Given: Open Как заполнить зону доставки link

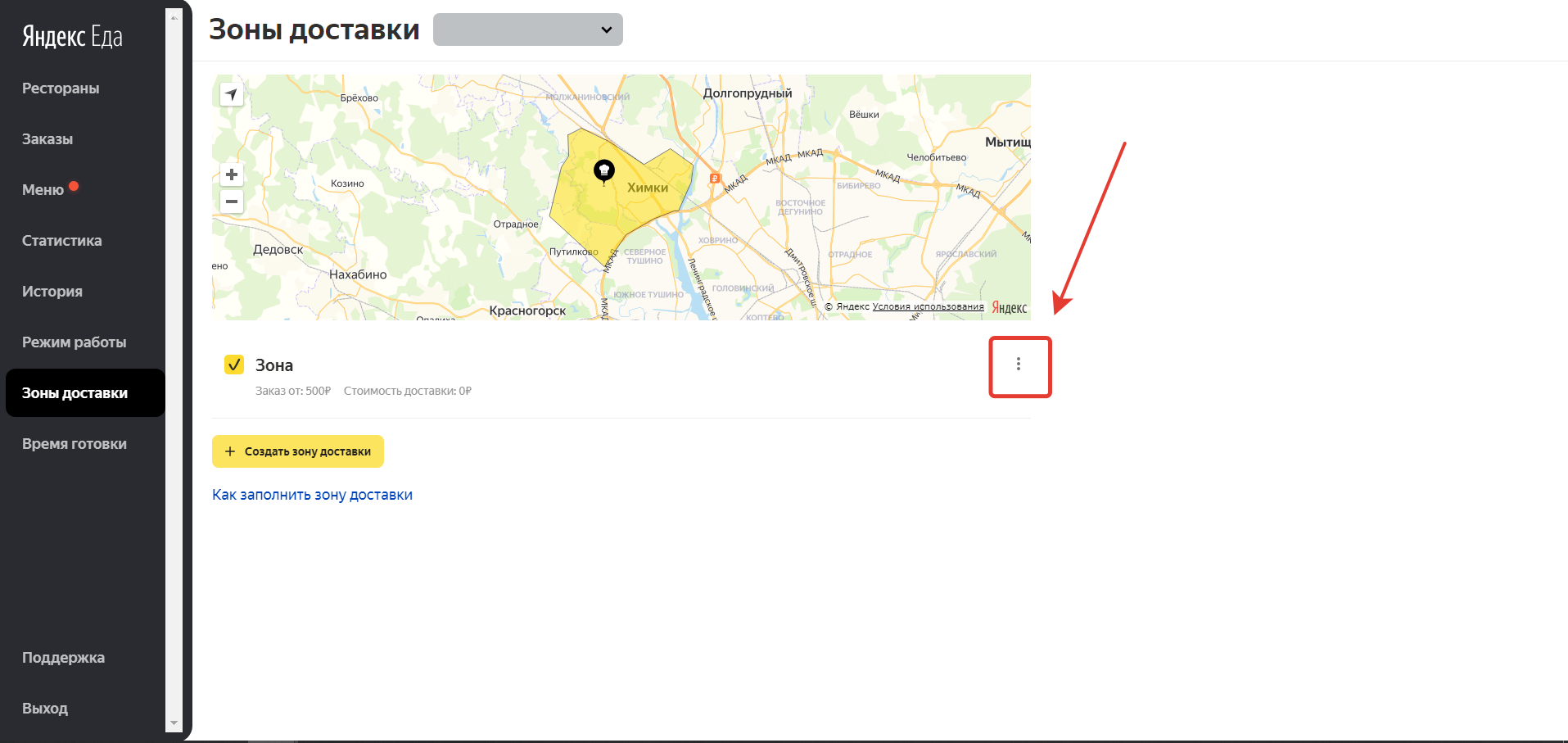Looking at the screenshot, I should click(x=312, y=495).
